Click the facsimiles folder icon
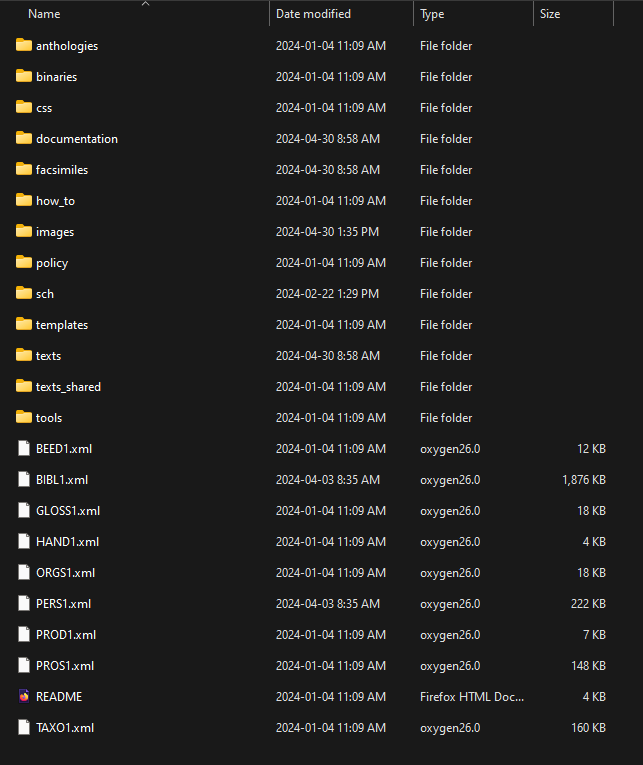This screenshot has height=765, width=643. pyautogui.click(x=23, y=169)
